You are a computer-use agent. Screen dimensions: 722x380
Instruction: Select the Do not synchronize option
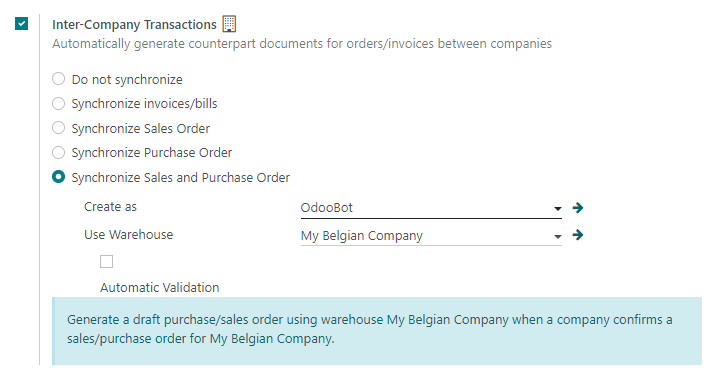(x=58, y=79)
